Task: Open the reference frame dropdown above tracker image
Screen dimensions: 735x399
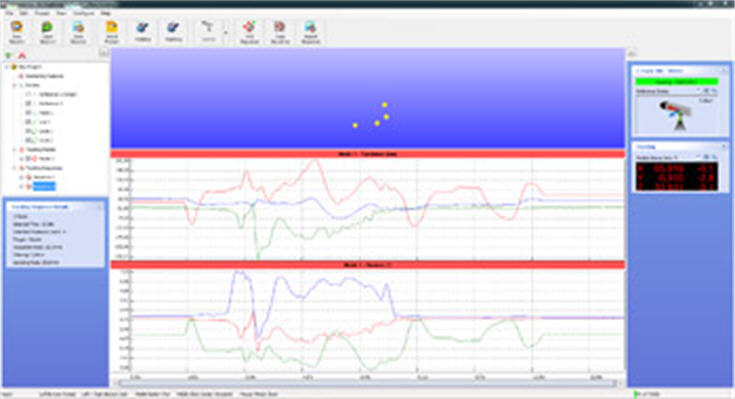Action: click(x=698, y=90)
